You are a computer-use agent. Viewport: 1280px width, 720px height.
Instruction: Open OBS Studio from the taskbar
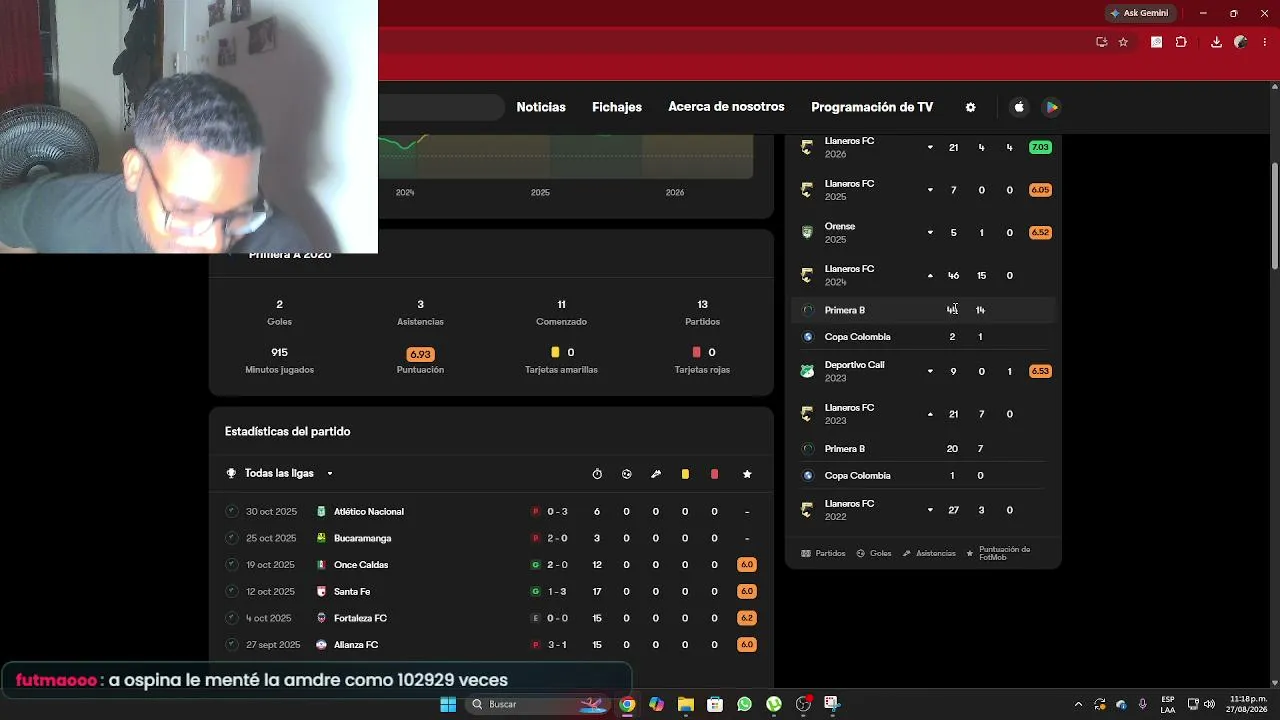[803, 704]
